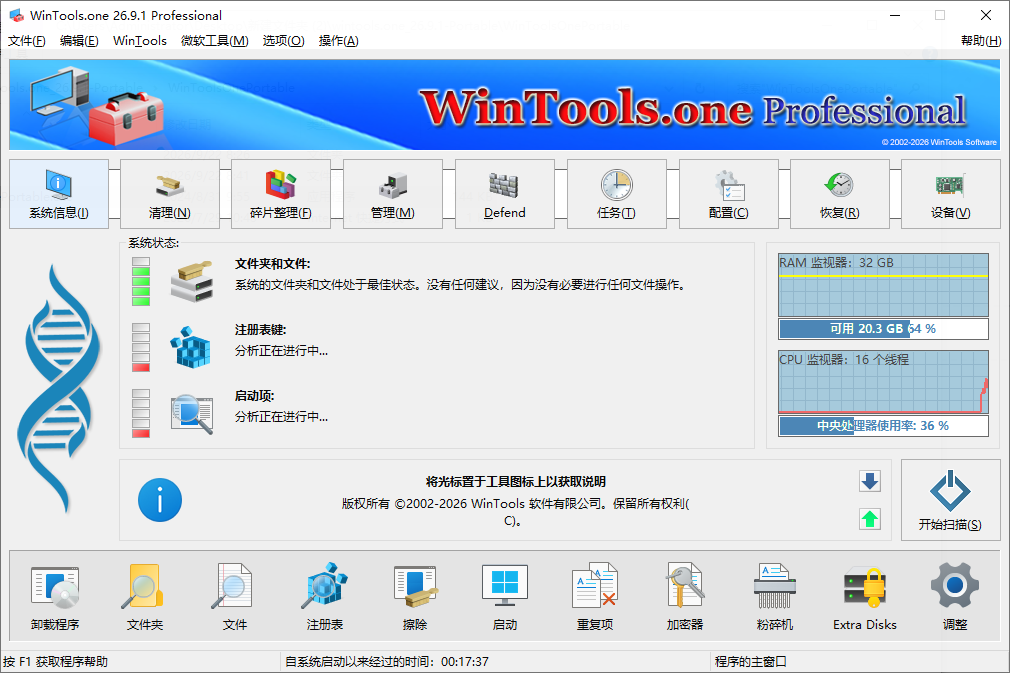Launch the 文件 file scan tool
Image resolution: width=1010 pixels, height=673 pixels.
pyautogui.click(x=234, y=596)
